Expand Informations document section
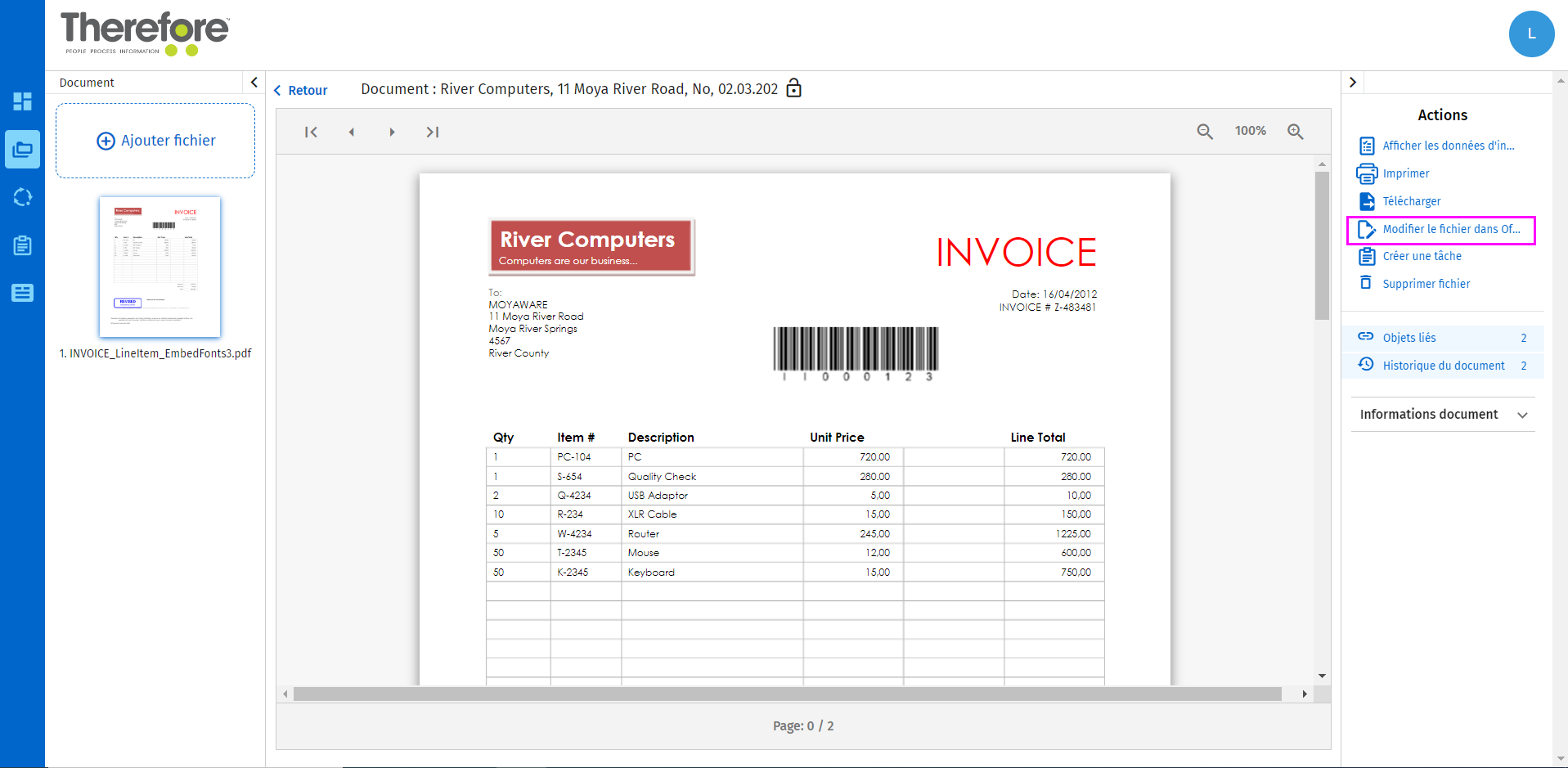 point(1443,415)
